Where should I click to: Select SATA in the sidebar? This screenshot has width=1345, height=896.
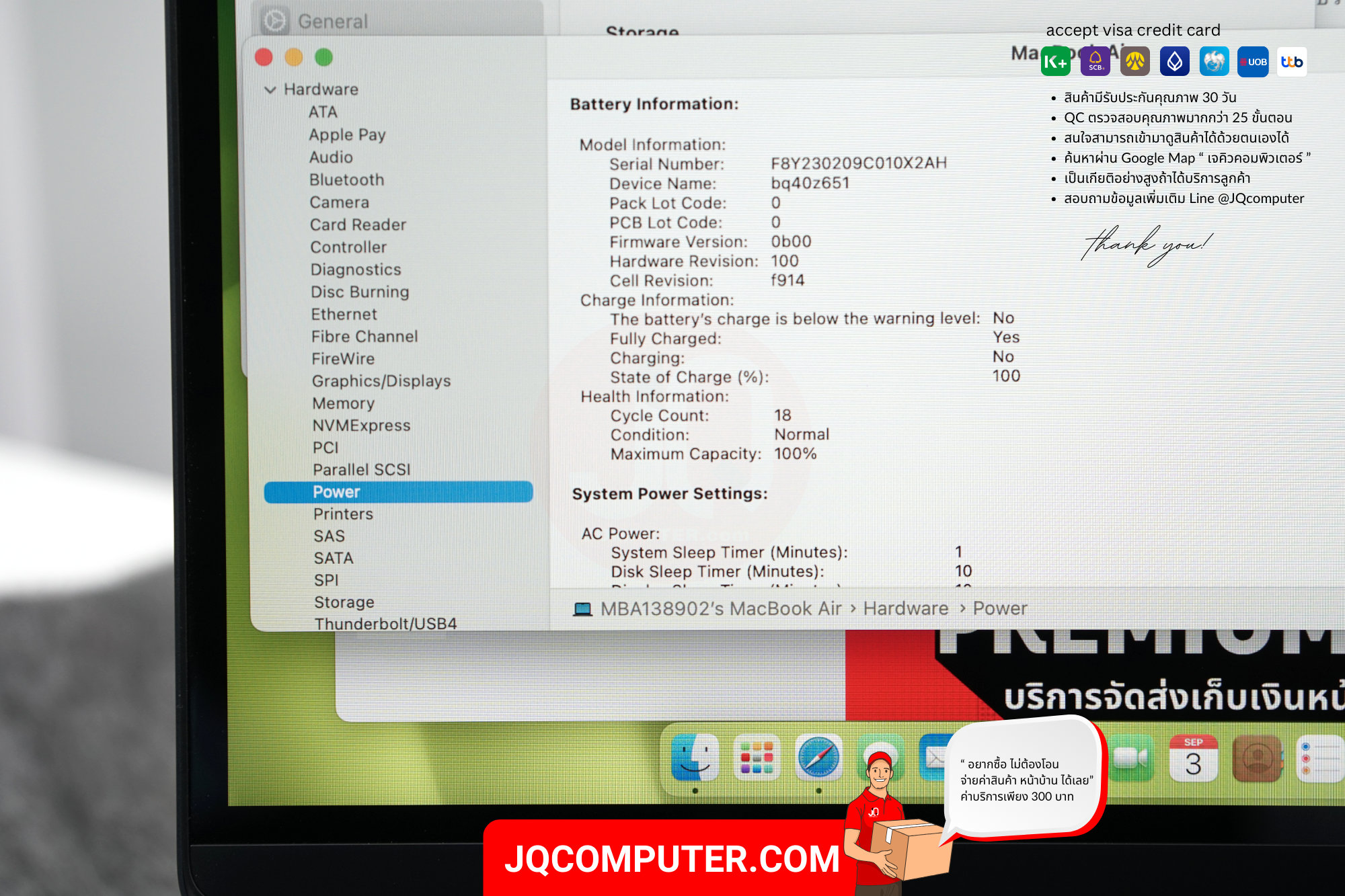(333, 558)
